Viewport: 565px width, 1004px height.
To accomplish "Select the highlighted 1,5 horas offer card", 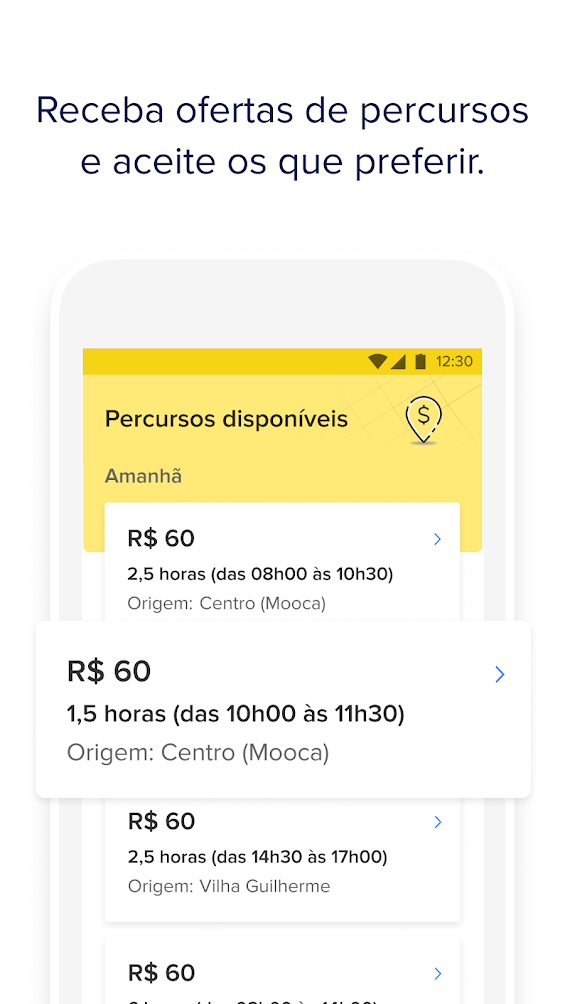I will (282, 709).
